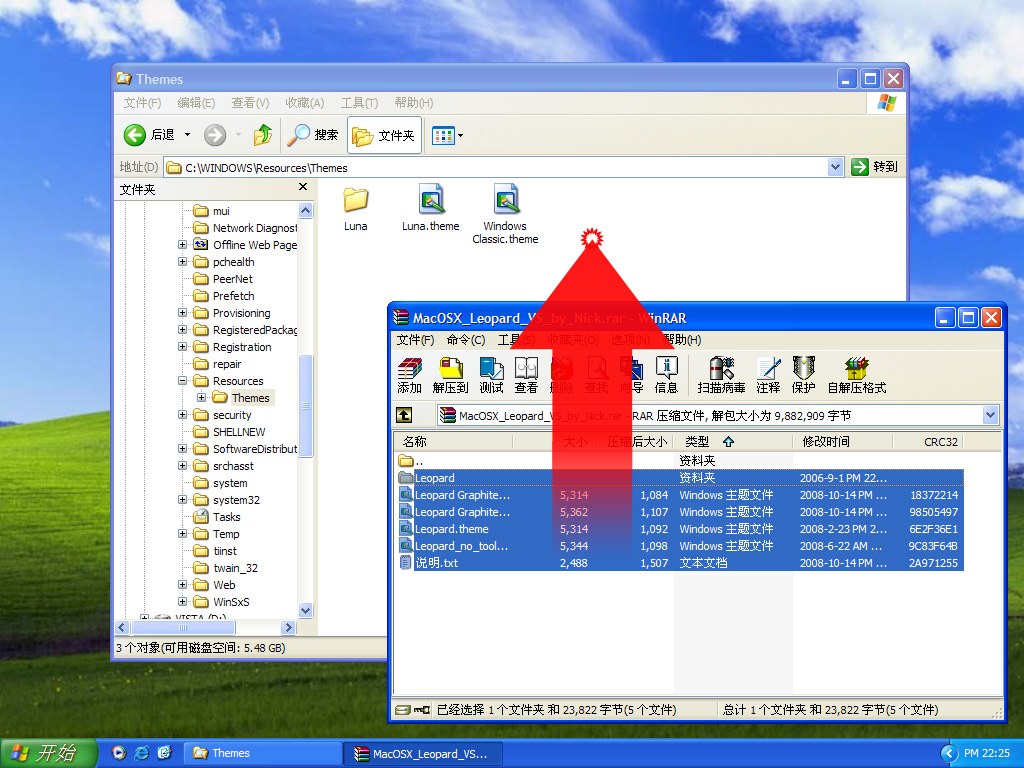Click the folder tree scroll-right arrow
This screenshot has height=768, width=1024.
tap(288, 628)
